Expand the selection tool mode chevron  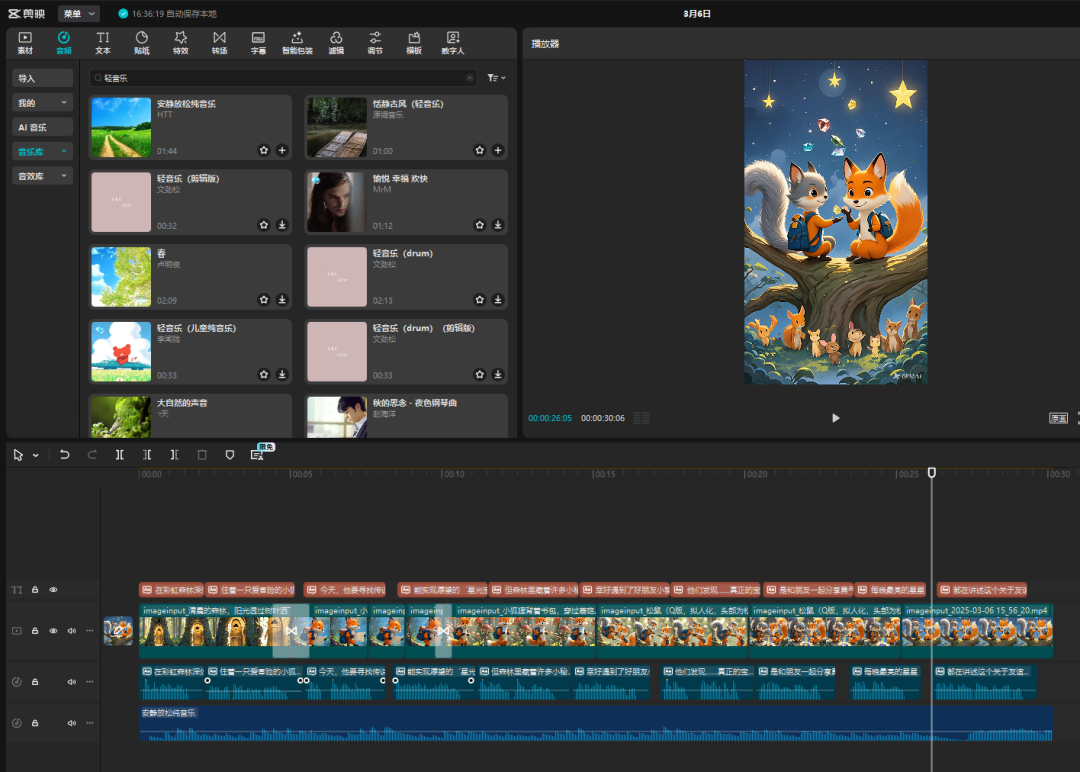[x=36, y=455]
